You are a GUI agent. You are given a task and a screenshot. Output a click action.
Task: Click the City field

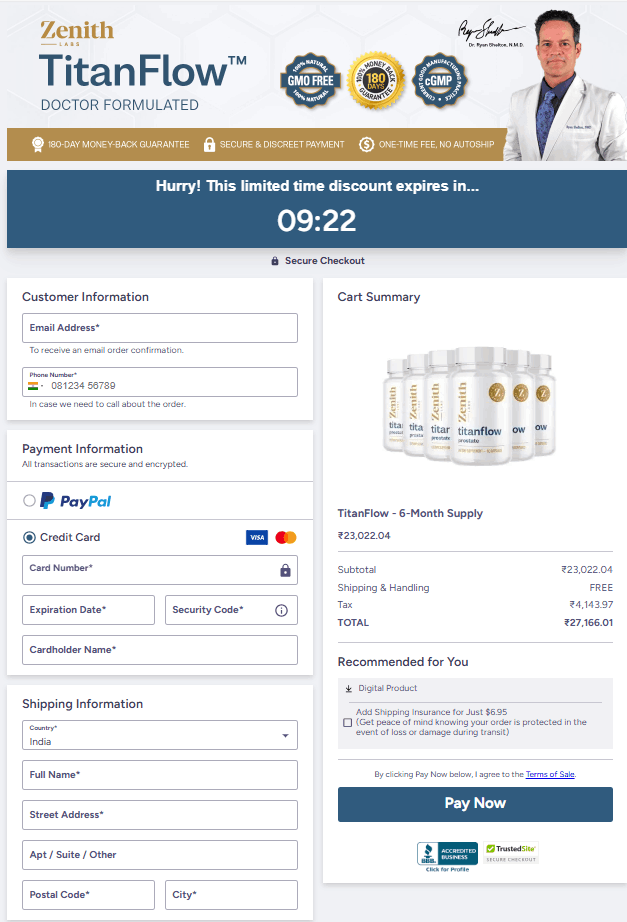coord(231,895)
